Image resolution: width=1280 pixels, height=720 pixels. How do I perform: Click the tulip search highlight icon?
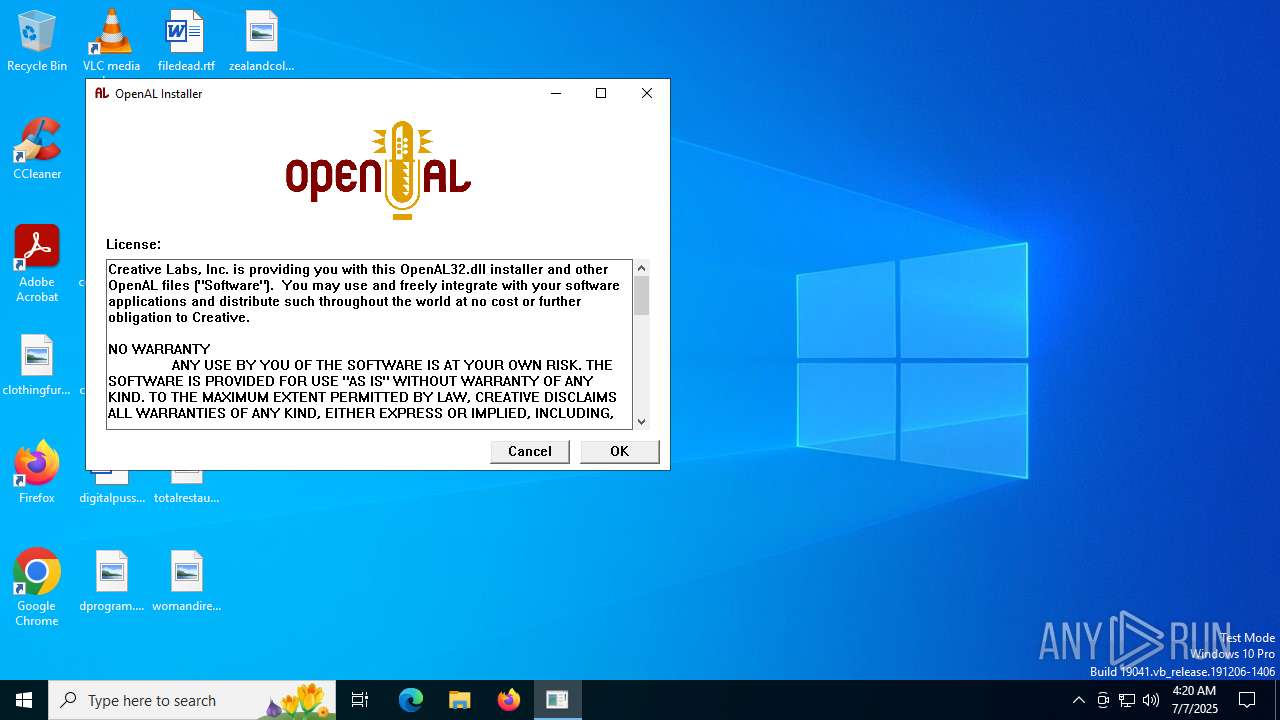tap(297, 700)
